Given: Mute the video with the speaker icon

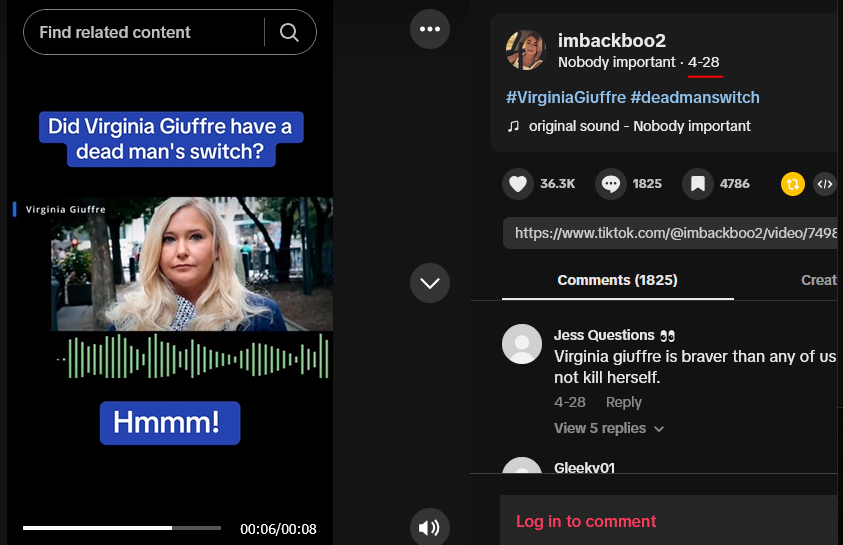Looking at the screenshot, I should [x=430, y=527].
